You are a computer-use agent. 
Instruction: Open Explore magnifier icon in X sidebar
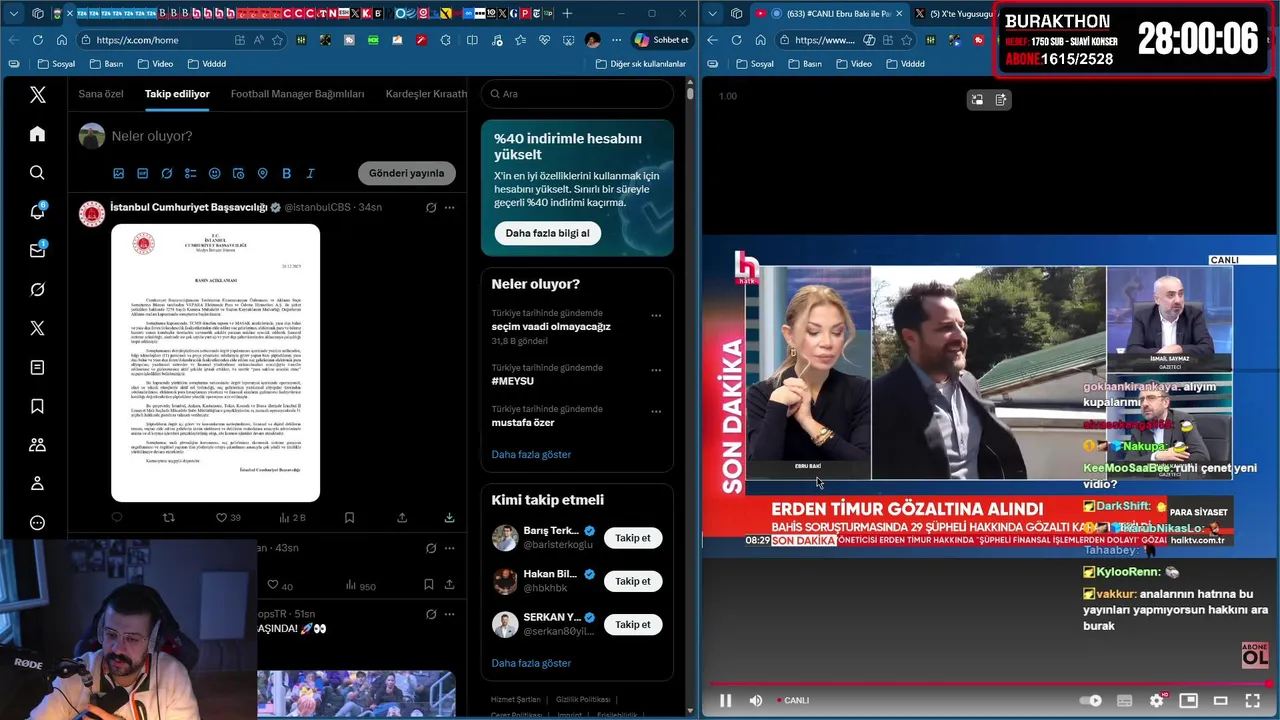[x=37, y=173]
